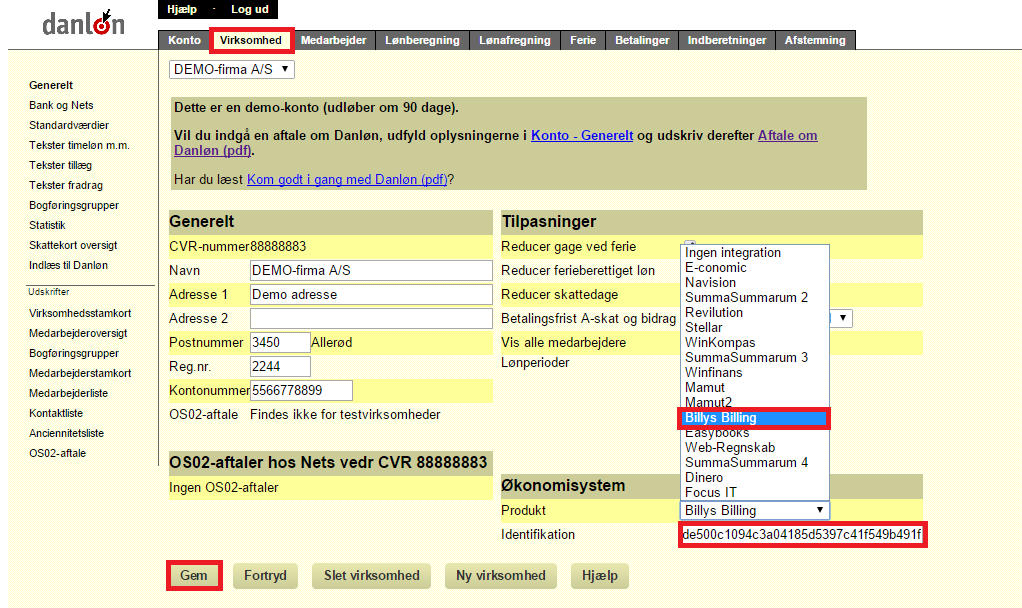This screenshot has height=608, width=1022.
Task: Focus the Identifikation input field
Action: [x=802, y=534]
